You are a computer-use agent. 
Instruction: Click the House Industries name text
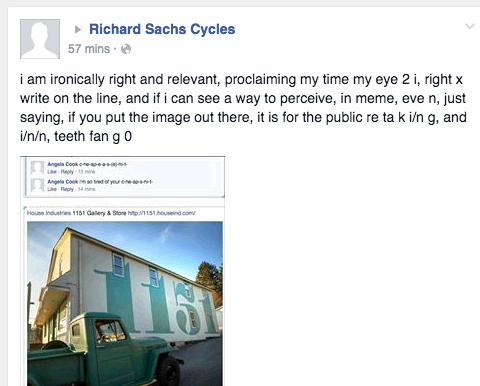[x=49, y=213]
